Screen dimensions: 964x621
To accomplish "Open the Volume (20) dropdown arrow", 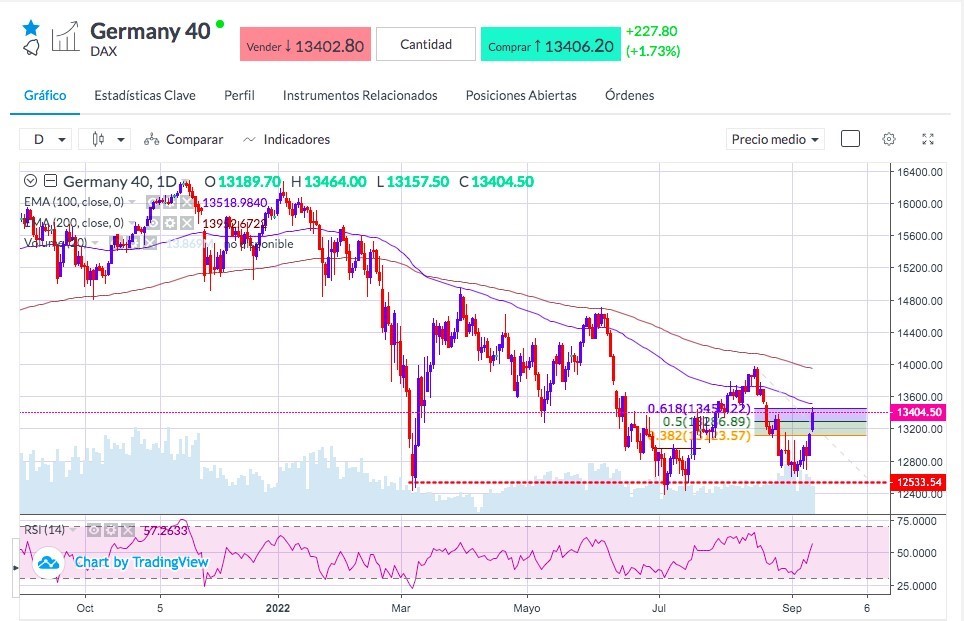I will click(x=96, y=243).
